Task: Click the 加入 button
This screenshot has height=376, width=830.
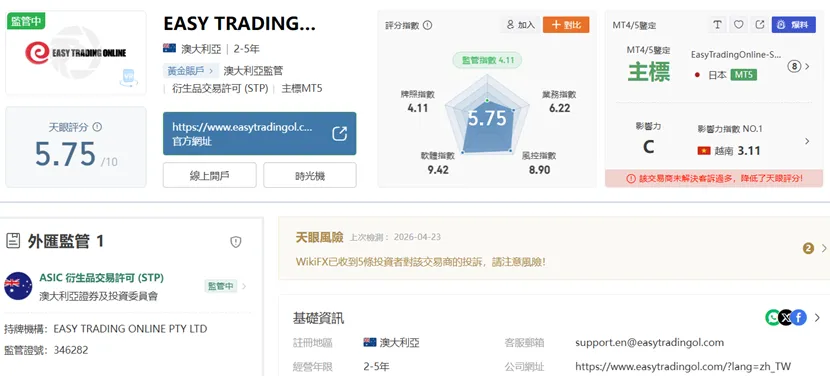Action: point(520,25)
